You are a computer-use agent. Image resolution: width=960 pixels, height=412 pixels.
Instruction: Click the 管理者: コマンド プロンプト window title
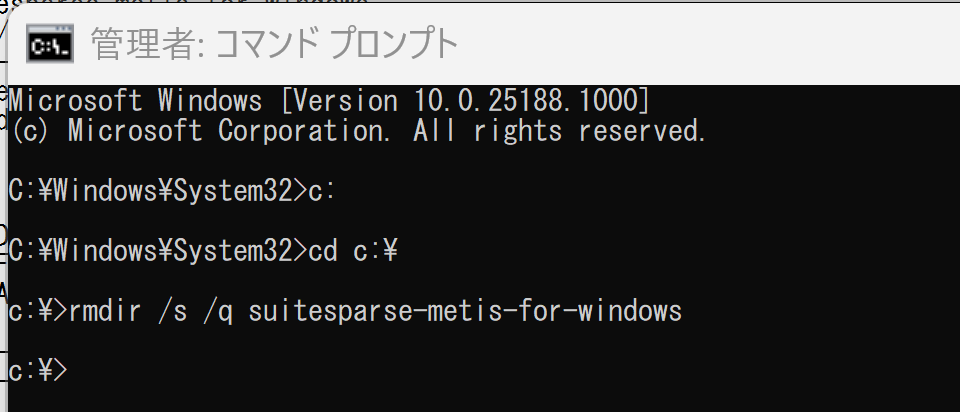(274, 44)
